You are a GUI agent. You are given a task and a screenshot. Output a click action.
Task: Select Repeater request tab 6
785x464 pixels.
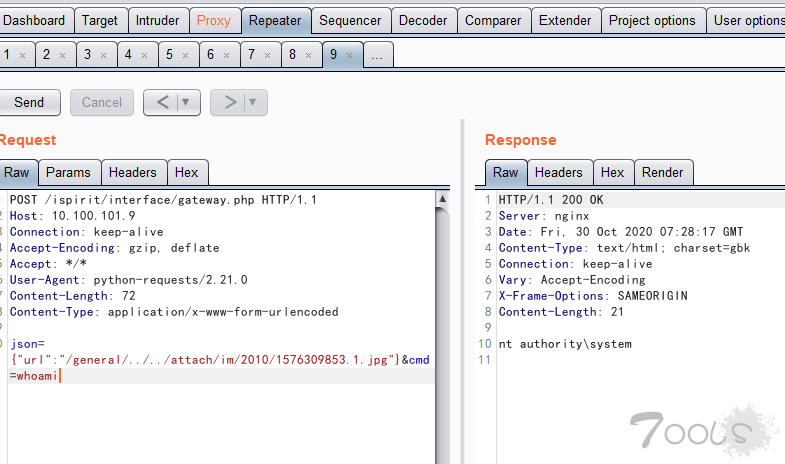click(211, 54)
